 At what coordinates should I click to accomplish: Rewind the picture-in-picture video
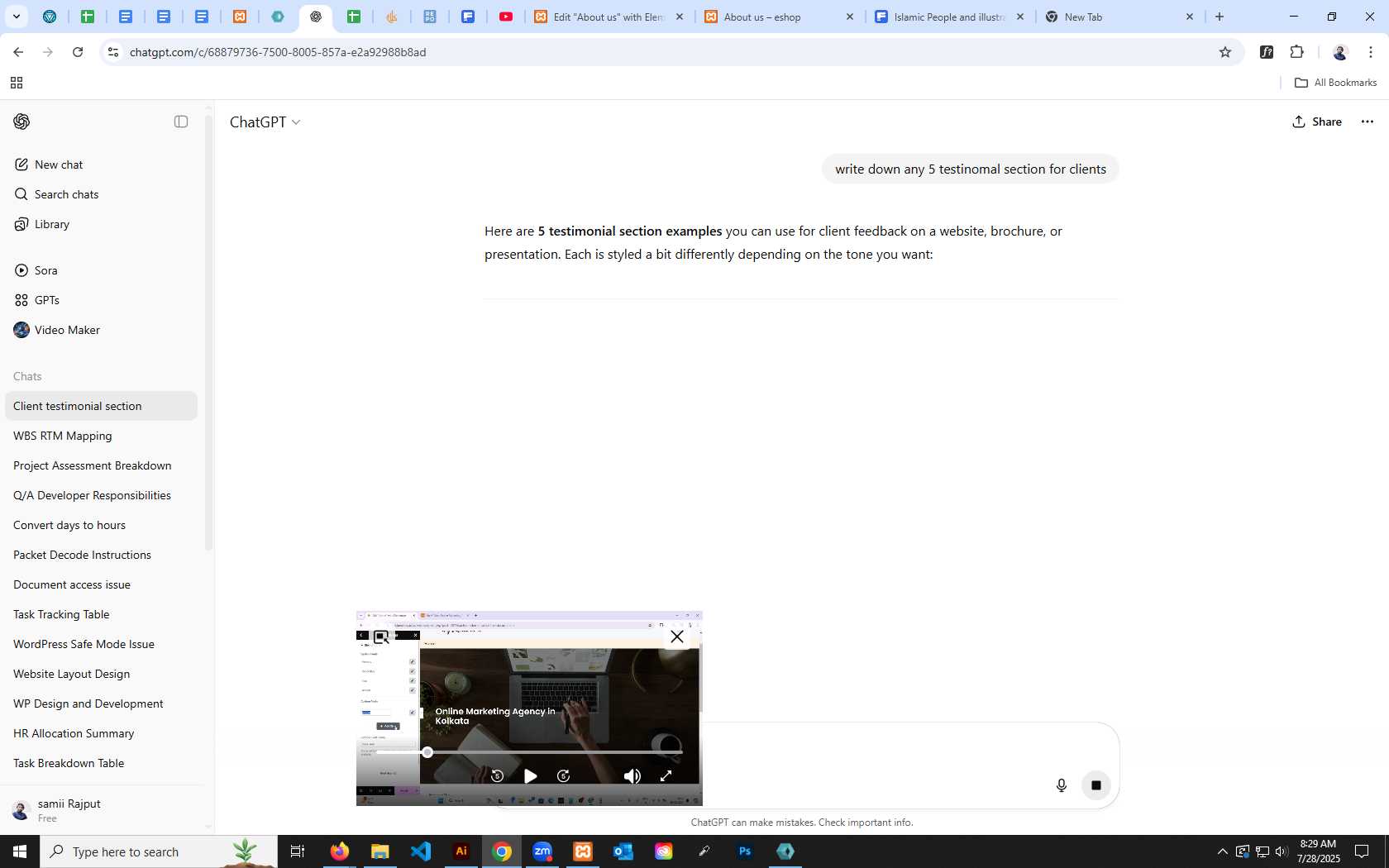497,776
